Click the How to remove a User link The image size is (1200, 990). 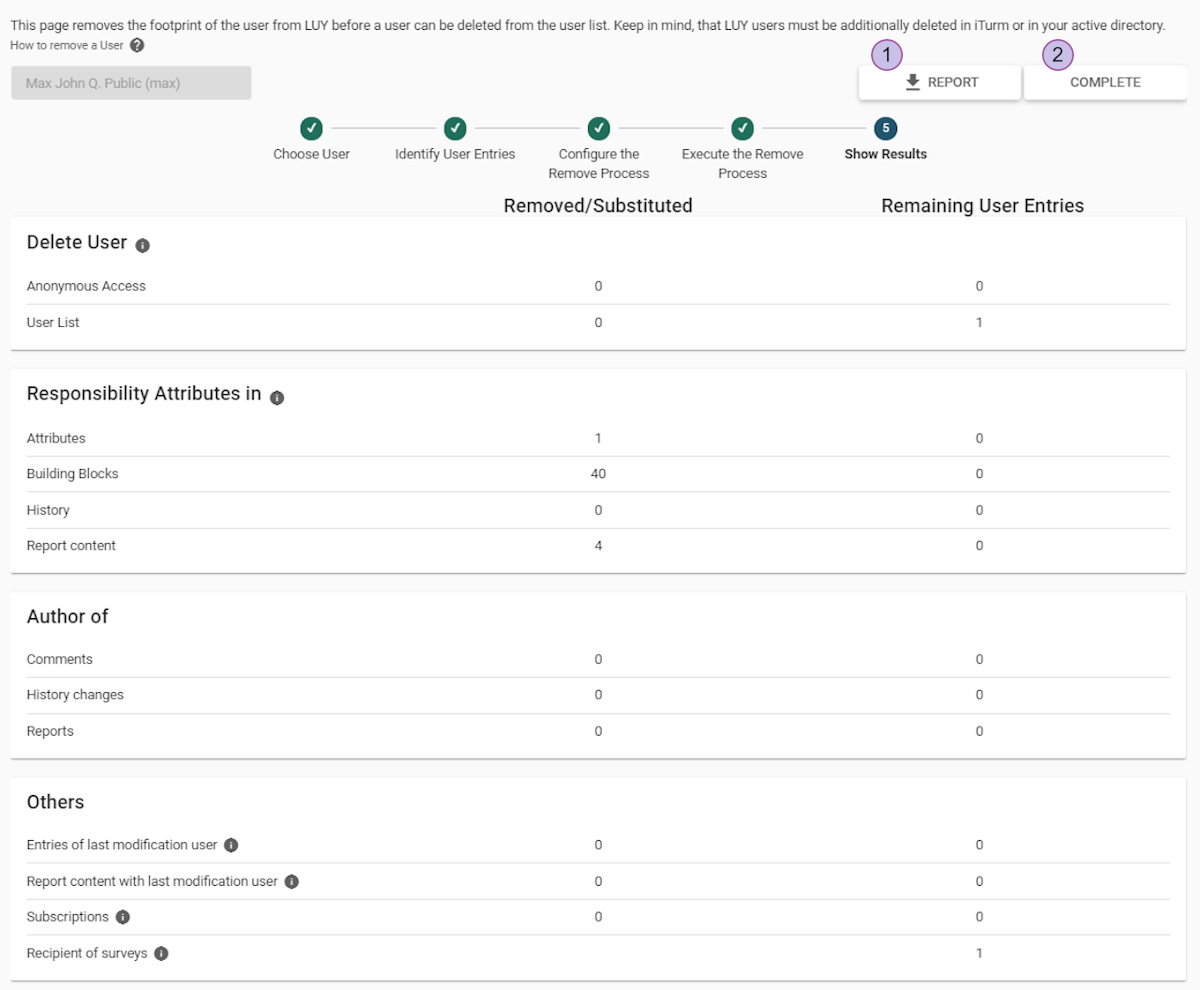67,46
